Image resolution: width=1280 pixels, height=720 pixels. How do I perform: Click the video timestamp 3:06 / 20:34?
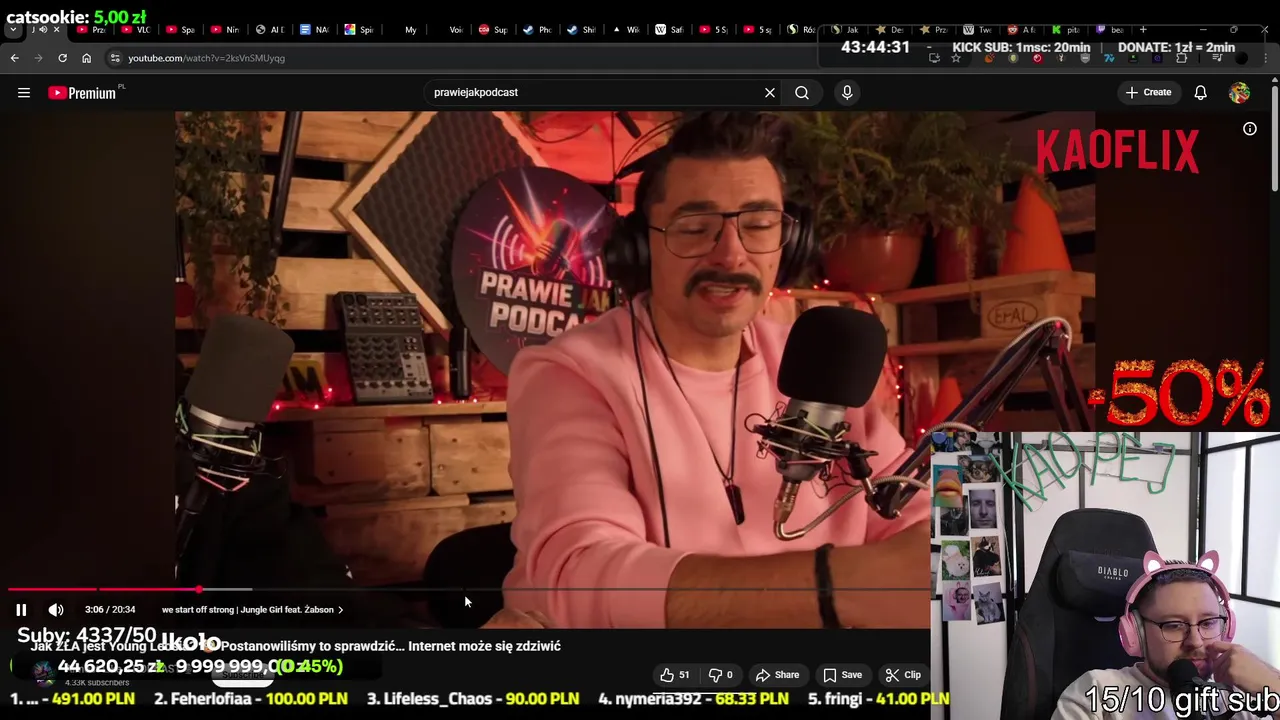110,609
